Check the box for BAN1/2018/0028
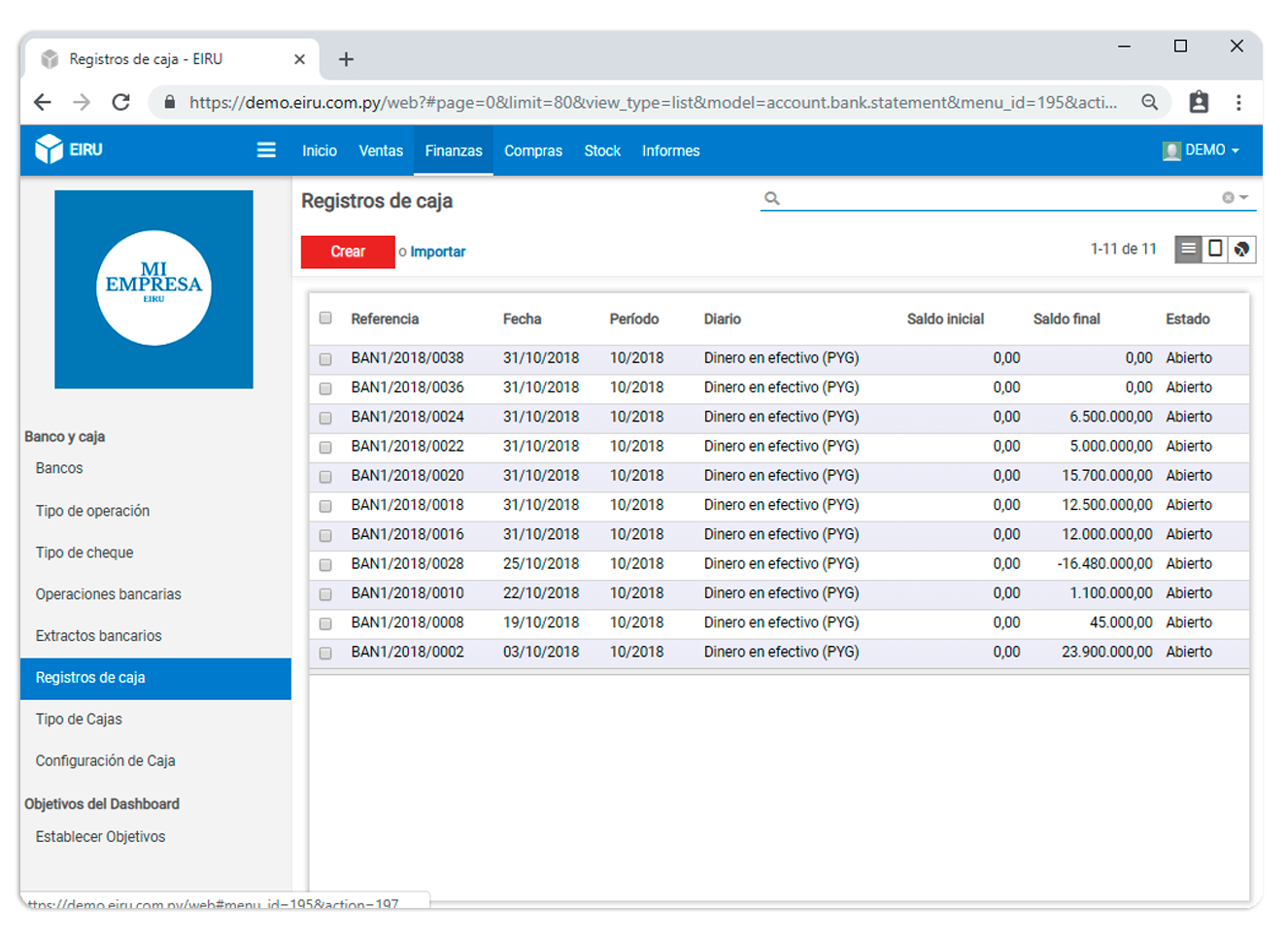 pyautogui.click(x=325, y=565)
